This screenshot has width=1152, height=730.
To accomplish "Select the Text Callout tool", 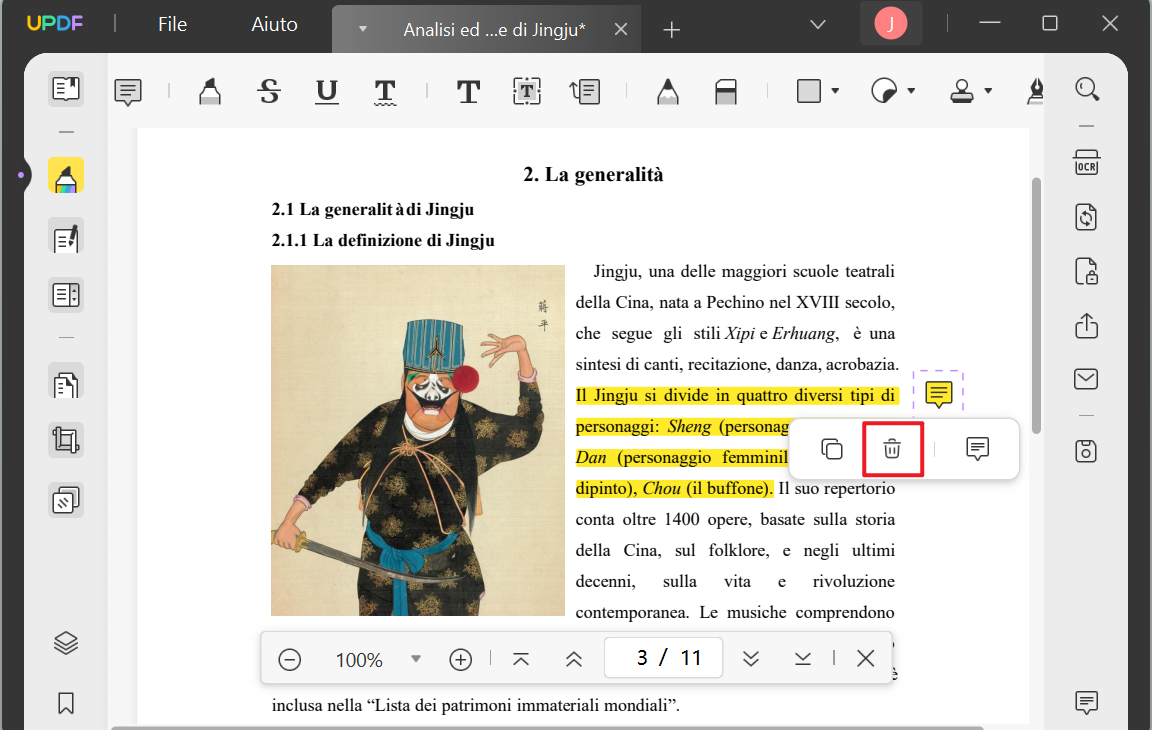I will [585, 92].
